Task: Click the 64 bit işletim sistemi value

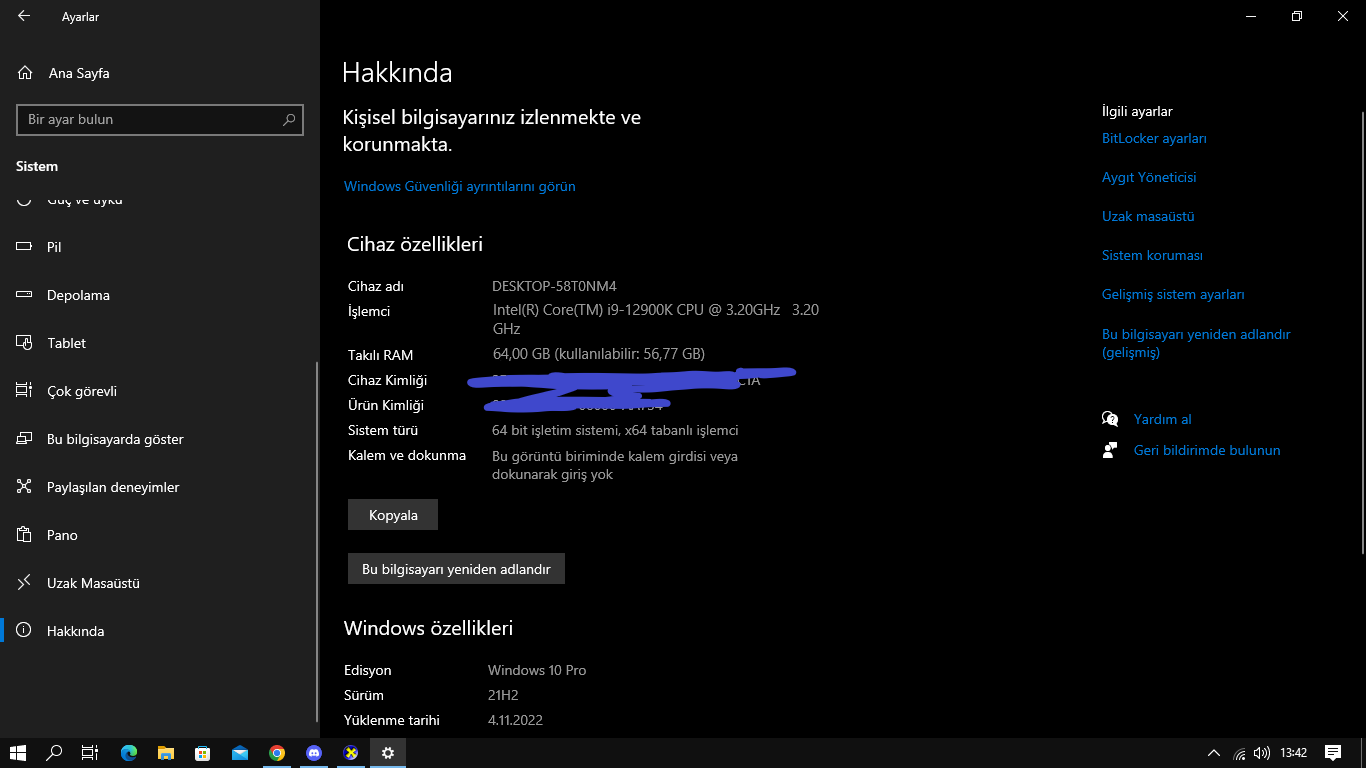Action: click(x=615, y=430)
